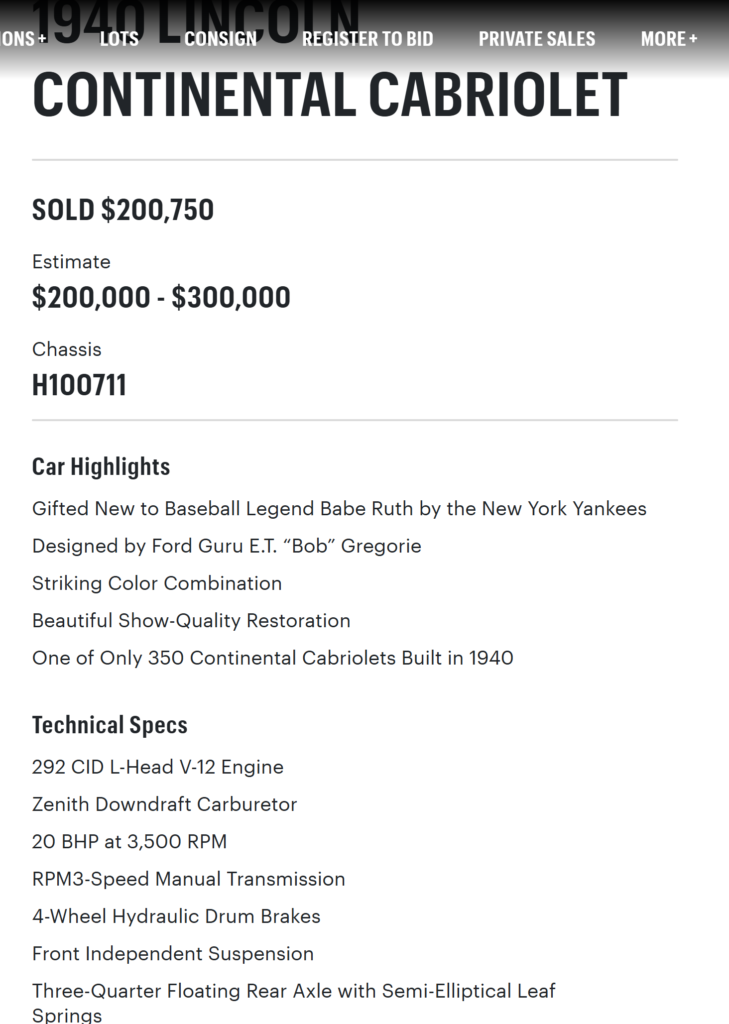Screen dimensions: 729x1024
Task: Click the 292 CID L-Head V-12 Engine spec
Action: pyautogui.click(x=158, y=767)
